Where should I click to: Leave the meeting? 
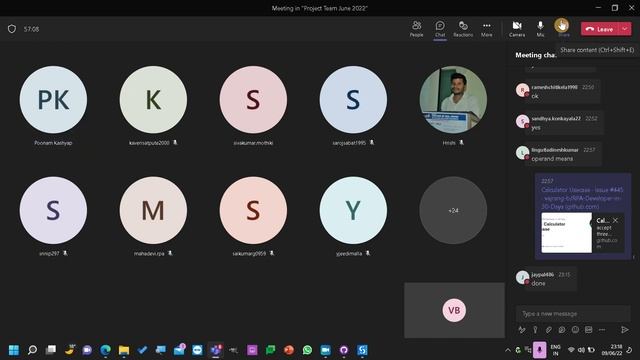click(600, 29)
